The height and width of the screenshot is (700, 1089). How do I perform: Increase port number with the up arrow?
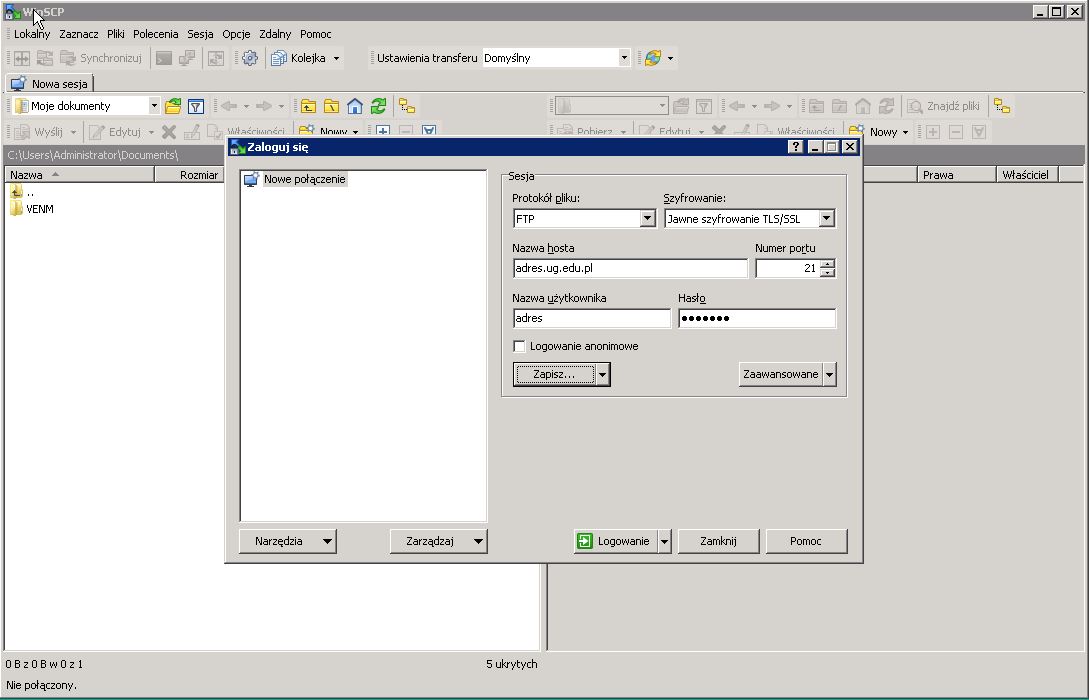point(827,264)
